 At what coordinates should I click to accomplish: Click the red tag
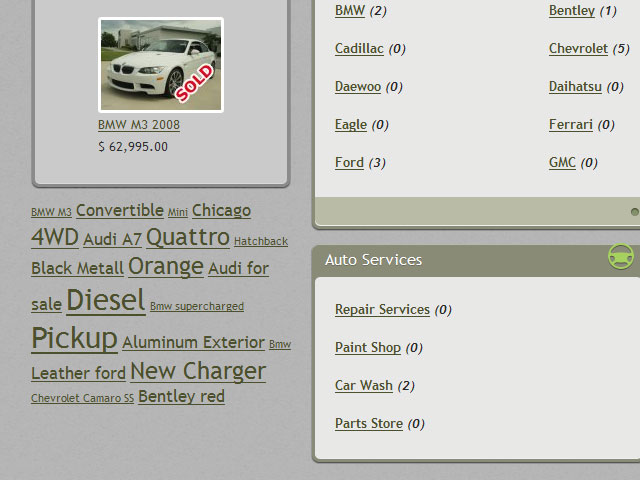212,396
